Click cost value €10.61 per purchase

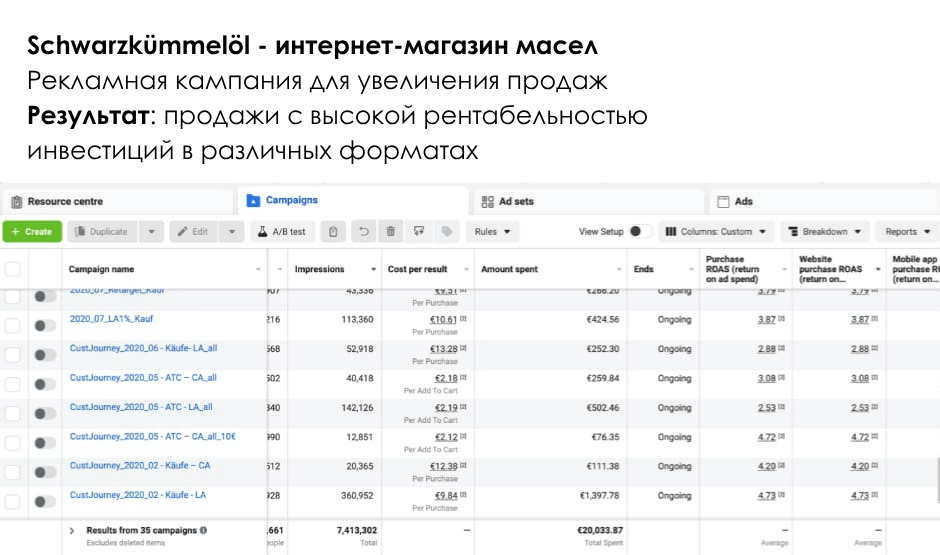tap(443, 319)
